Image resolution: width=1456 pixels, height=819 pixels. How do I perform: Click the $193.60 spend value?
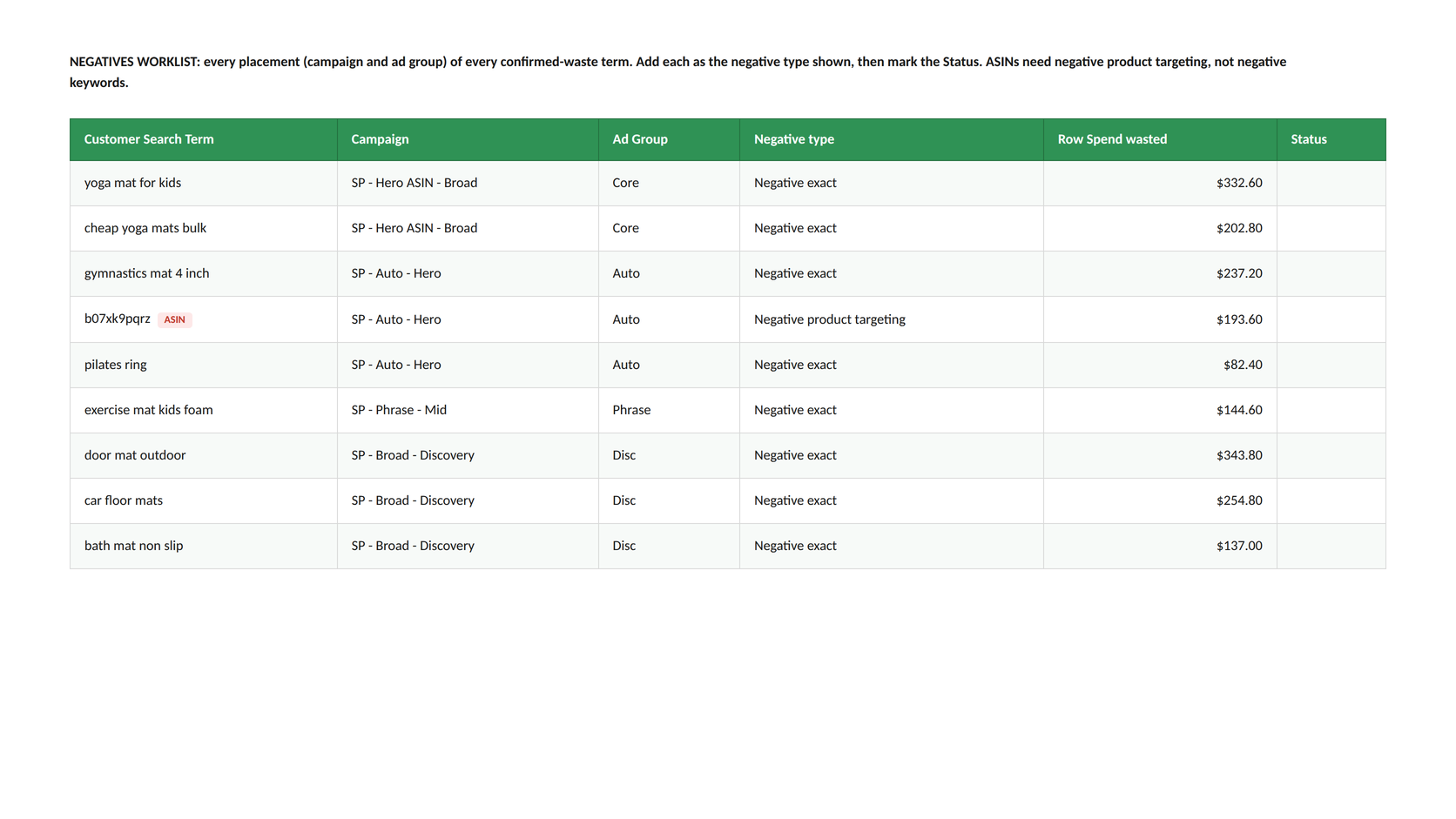(x=1239, y=319)
